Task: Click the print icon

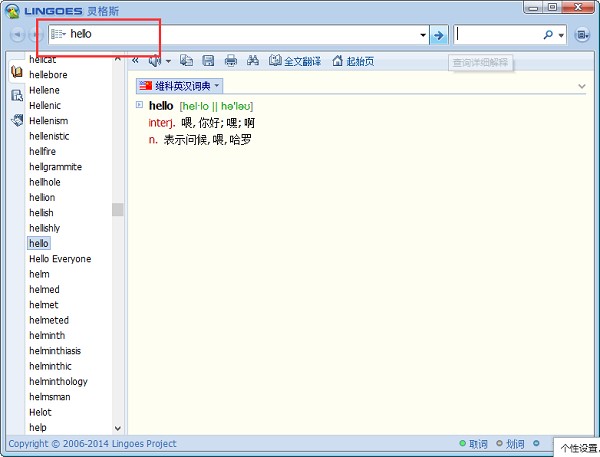Action: point(231,60)
